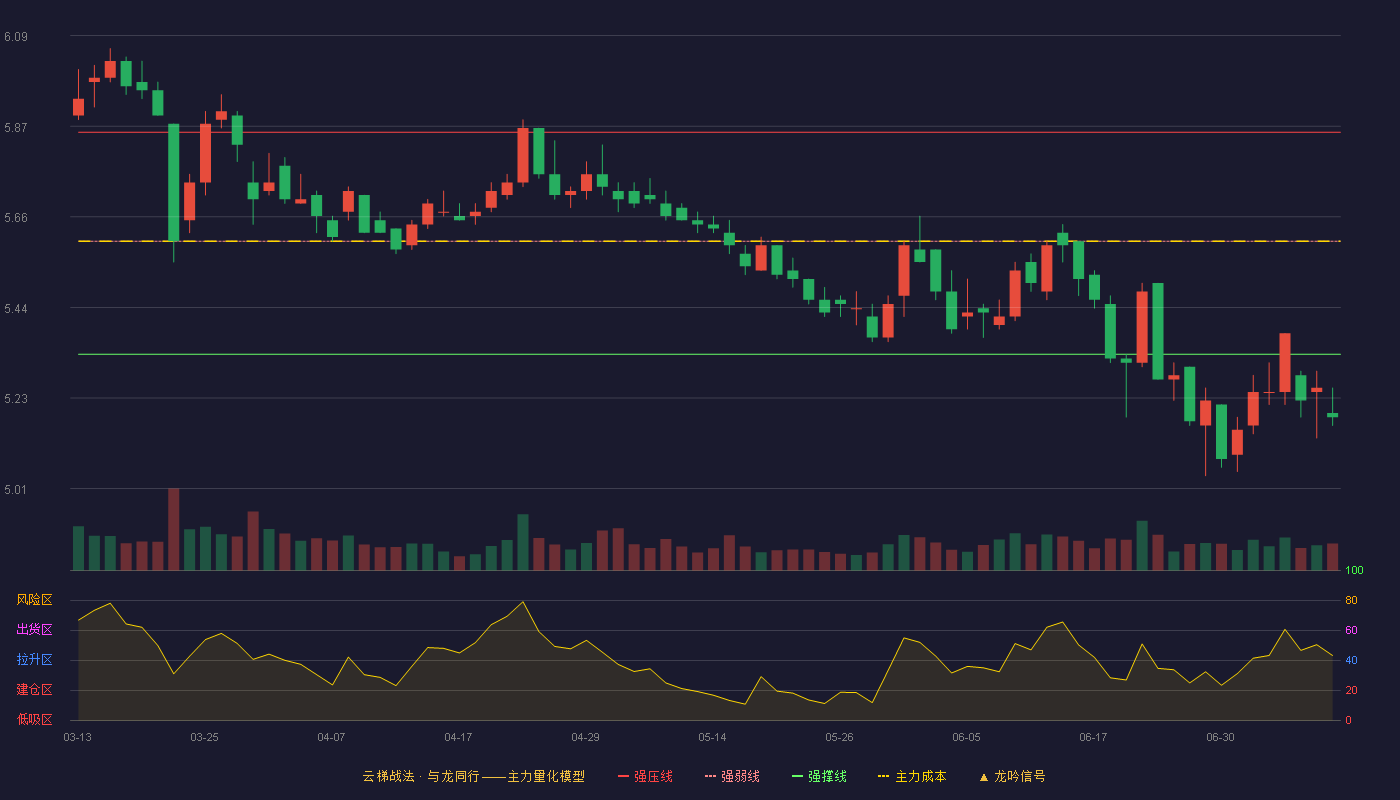Click the 06-05 date label
The width and height of the screenshot is (1400, 800).
[966, 737]
